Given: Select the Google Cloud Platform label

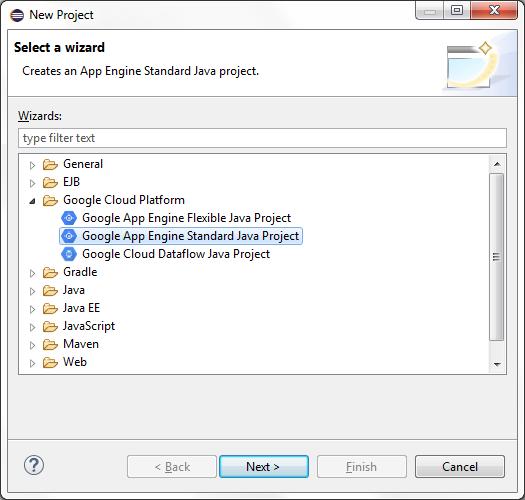Looking at the screenshot, I should pyautogui.click(x=124, y=200).
